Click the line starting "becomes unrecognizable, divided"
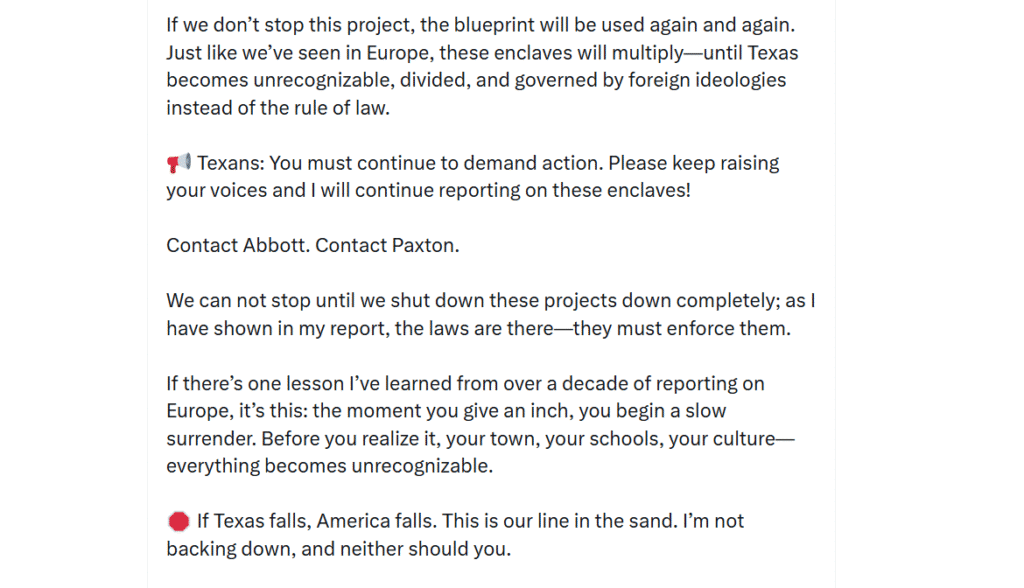 pos(476,80)
